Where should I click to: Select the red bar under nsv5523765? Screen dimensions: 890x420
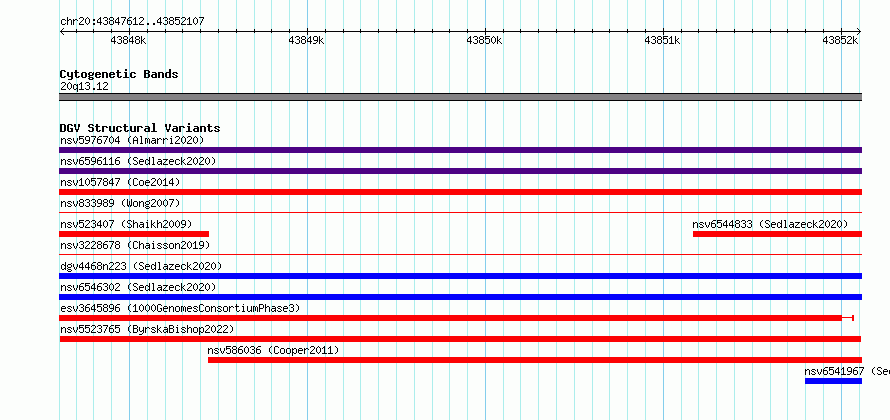(x=460, y=339)
